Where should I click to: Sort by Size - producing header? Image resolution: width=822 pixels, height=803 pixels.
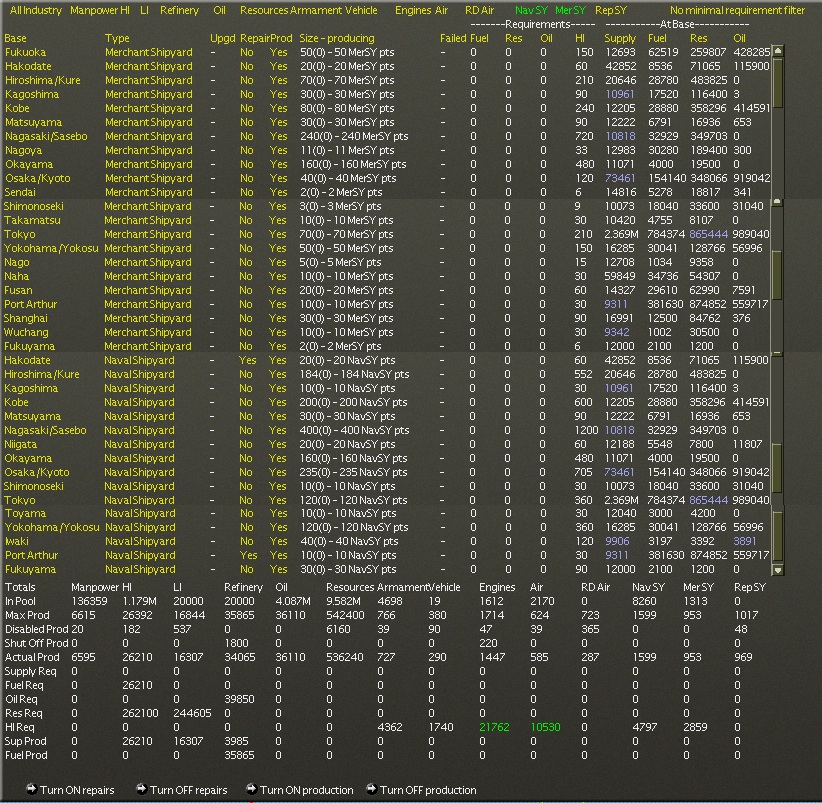[x=337, y=38]
